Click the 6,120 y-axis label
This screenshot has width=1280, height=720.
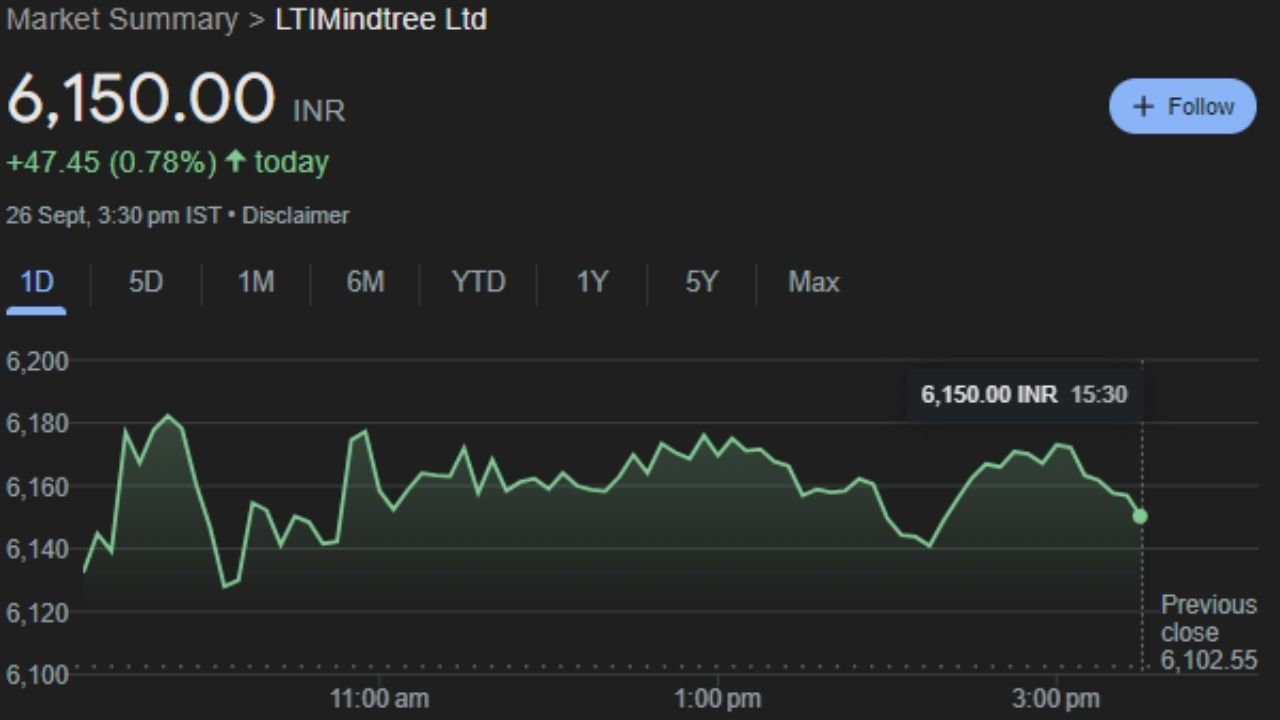click(37, 612)
